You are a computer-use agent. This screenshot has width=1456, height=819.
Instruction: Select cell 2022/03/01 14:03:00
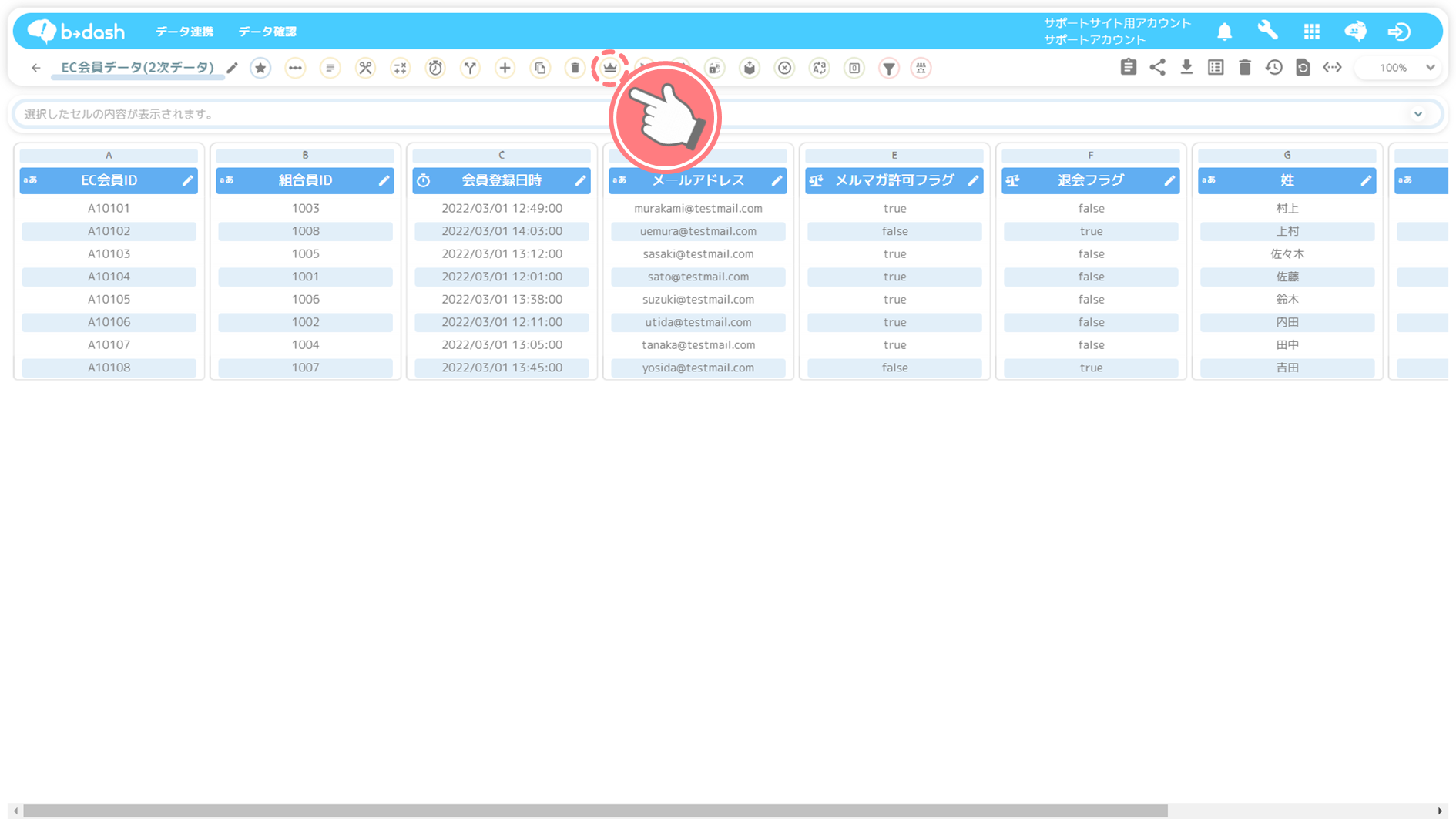(502, 231)
